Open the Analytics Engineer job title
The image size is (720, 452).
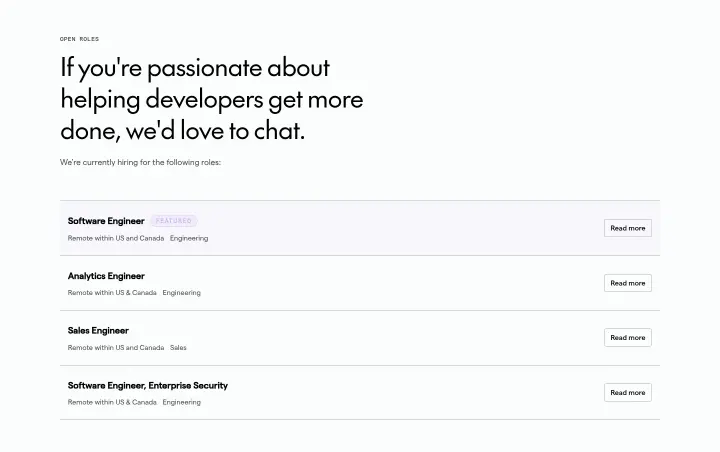tap(106, 276)
